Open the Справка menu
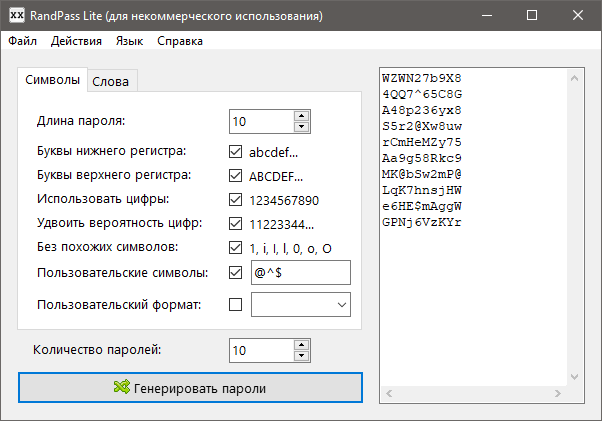The height and width of the screenshot is (421, 602). point(180,41)
